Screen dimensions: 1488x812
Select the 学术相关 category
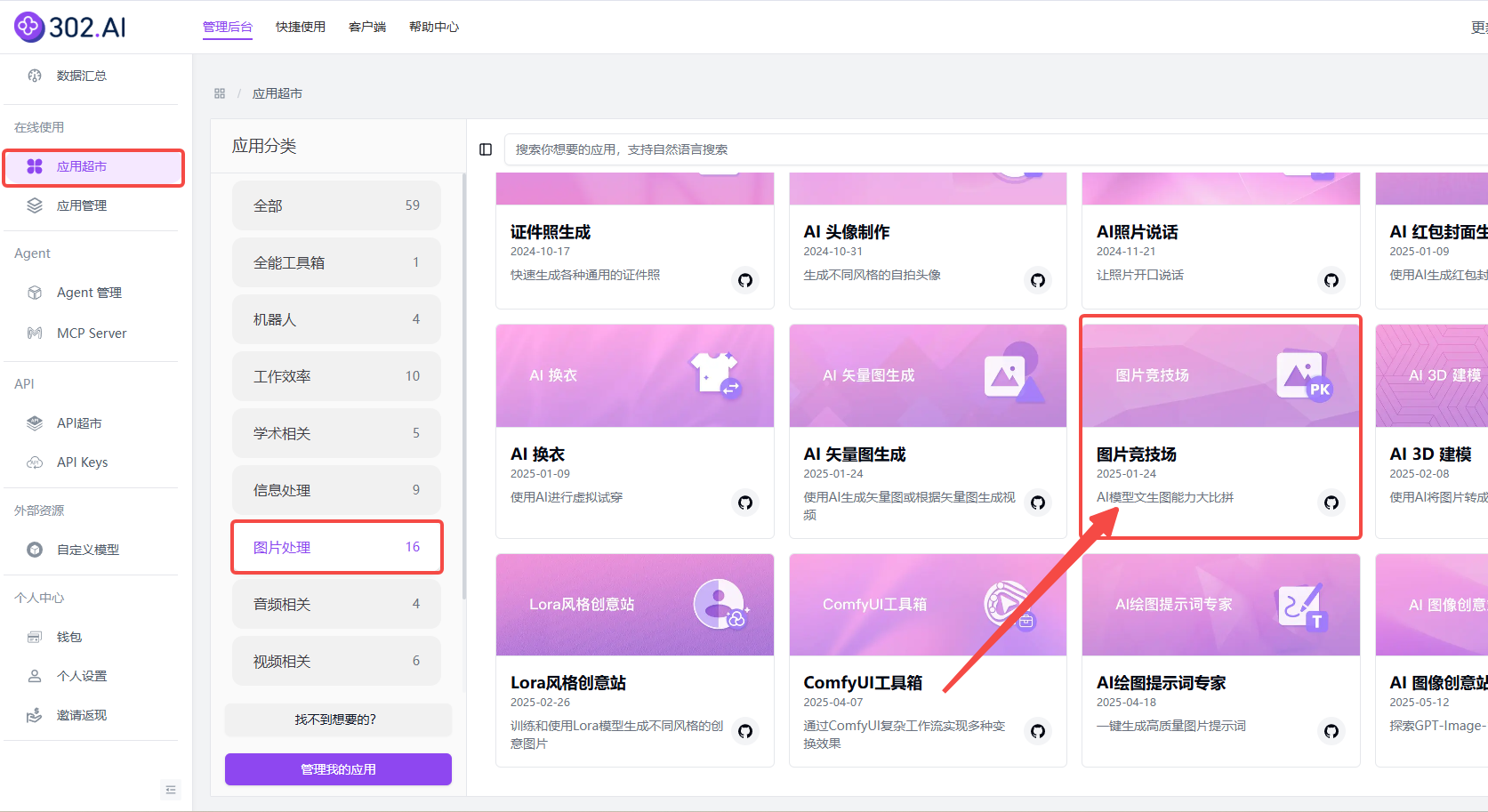point(336,433)
